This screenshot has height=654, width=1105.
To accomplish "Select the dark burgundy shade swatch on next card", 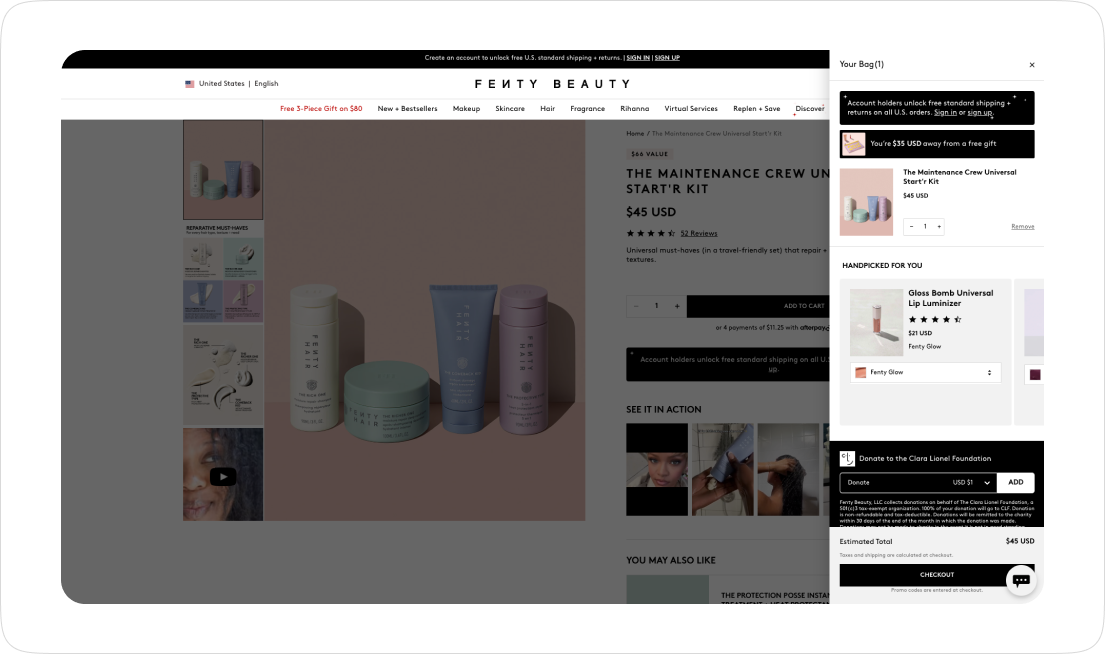I will pos(1035,375).
